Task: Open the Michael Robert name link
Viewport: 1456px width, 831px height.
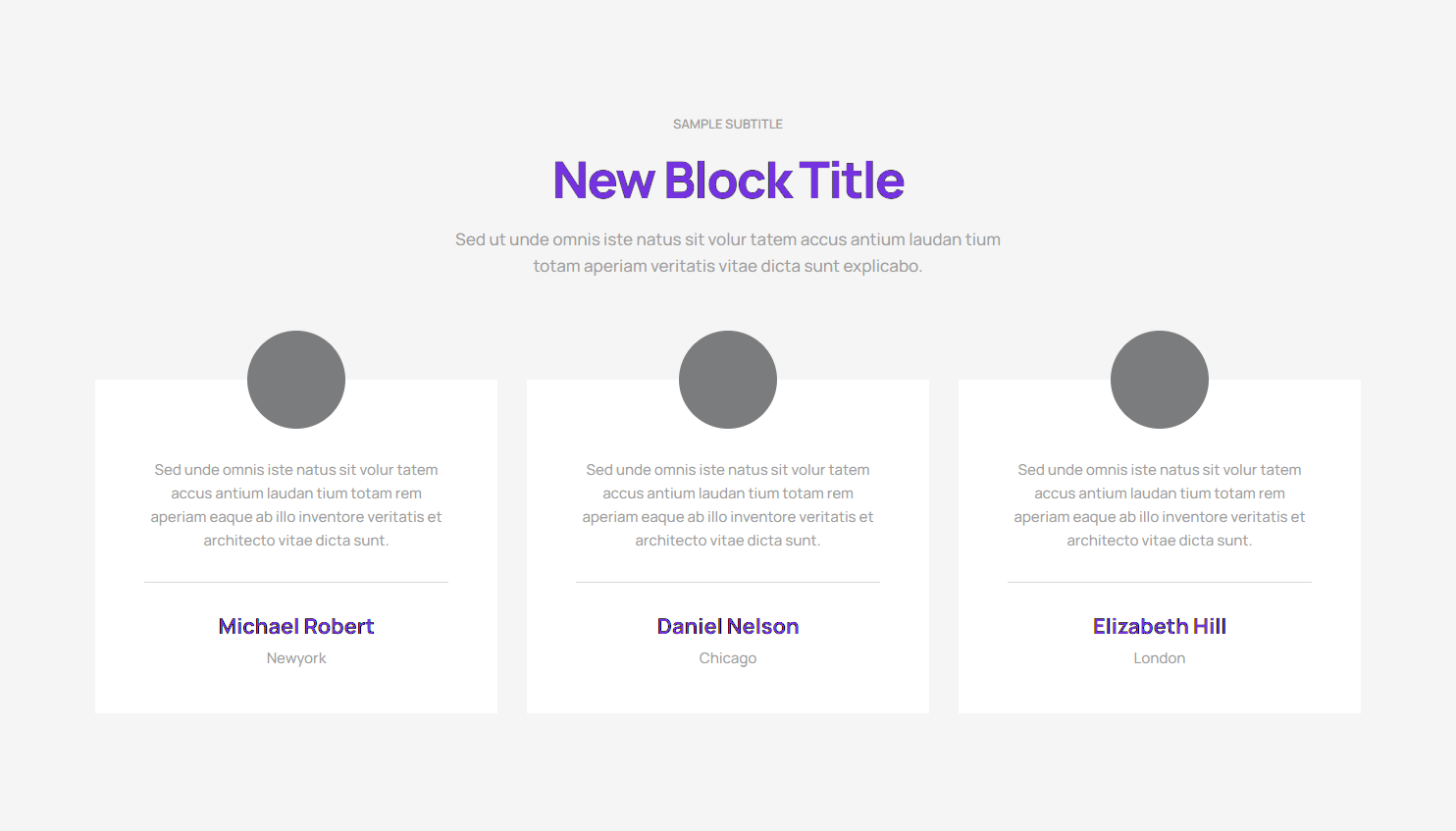Action: click(296, 627)
